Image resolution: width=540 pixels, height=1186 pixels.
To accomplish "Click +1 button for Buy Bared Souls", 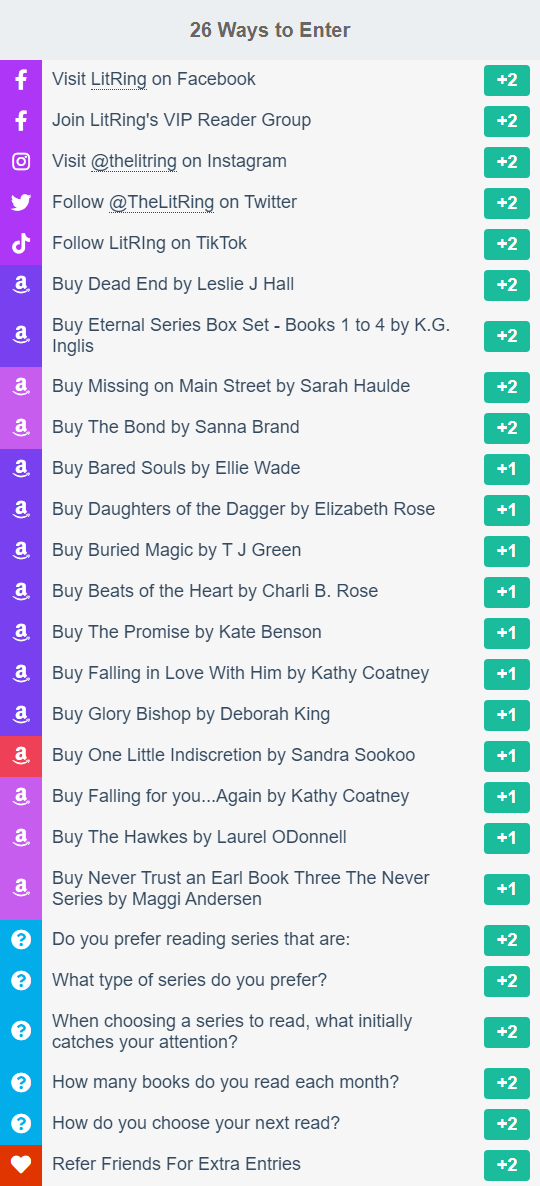I will point(507,469).
